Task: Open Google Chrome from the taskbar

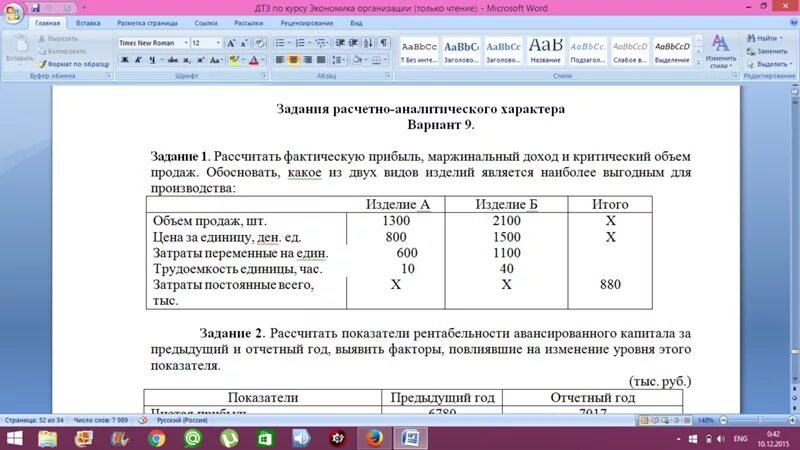Action: click(x=157, y=438)
